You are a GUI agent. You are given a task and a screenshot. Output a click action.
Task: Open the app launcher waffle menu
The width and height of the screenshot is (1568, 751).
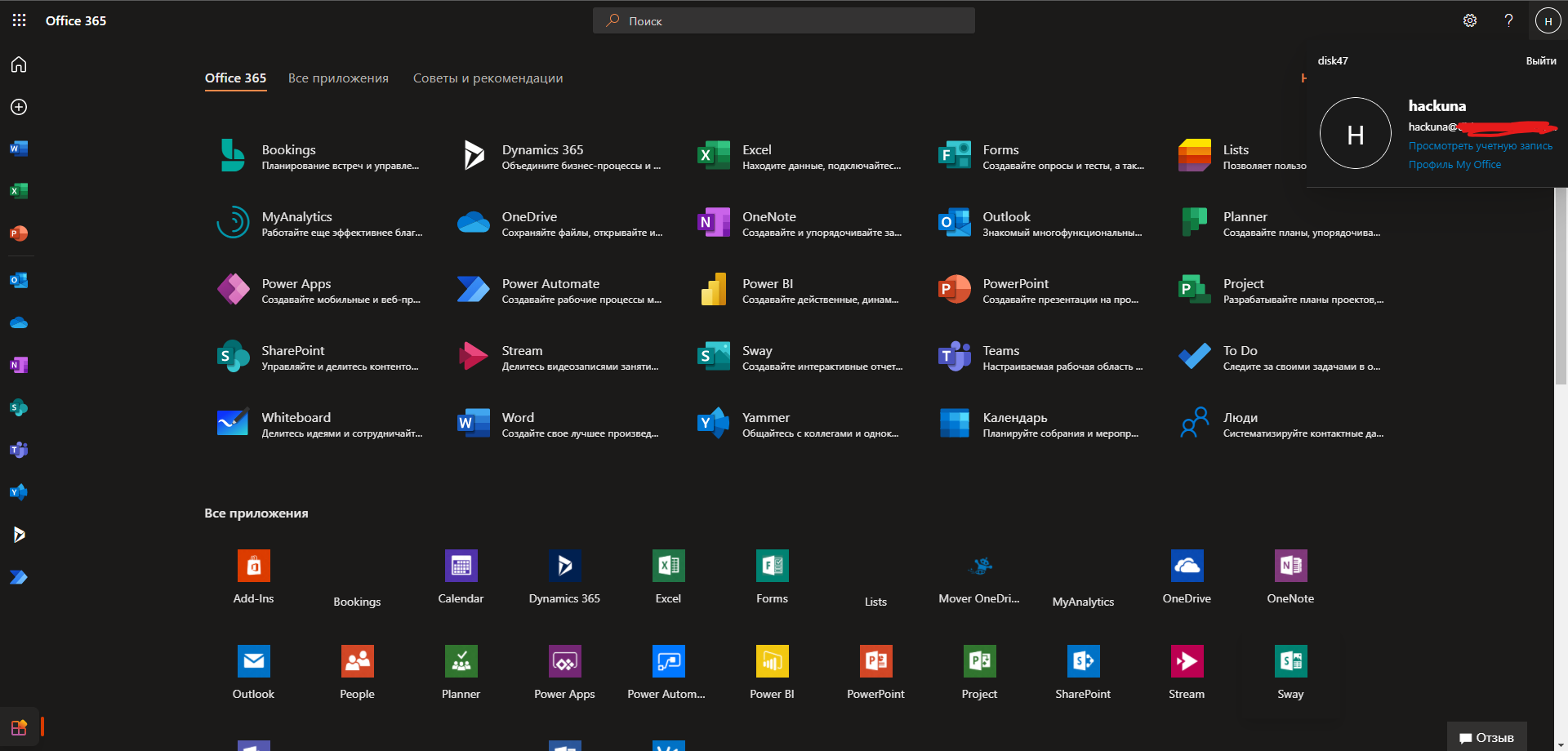click(20, 20)
